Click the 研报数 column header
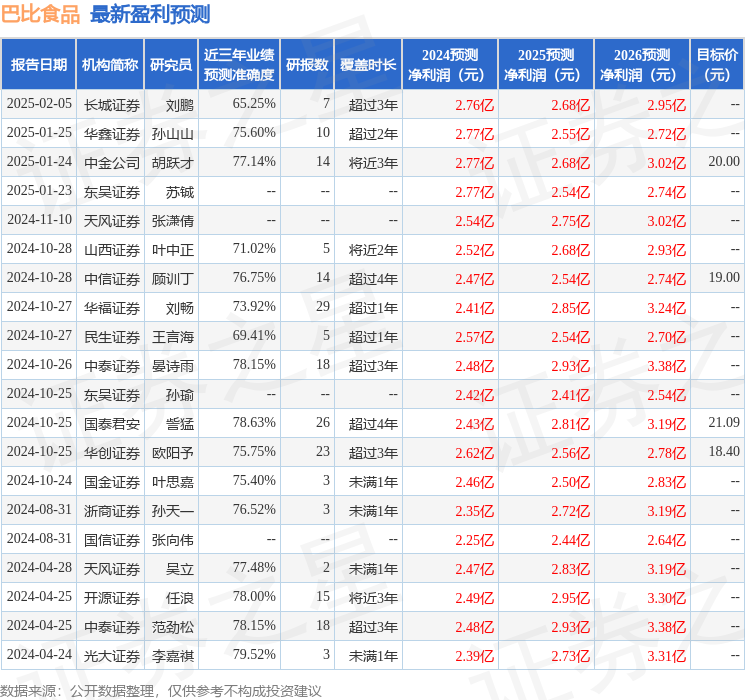745x700 pixels. coord(307,65)
